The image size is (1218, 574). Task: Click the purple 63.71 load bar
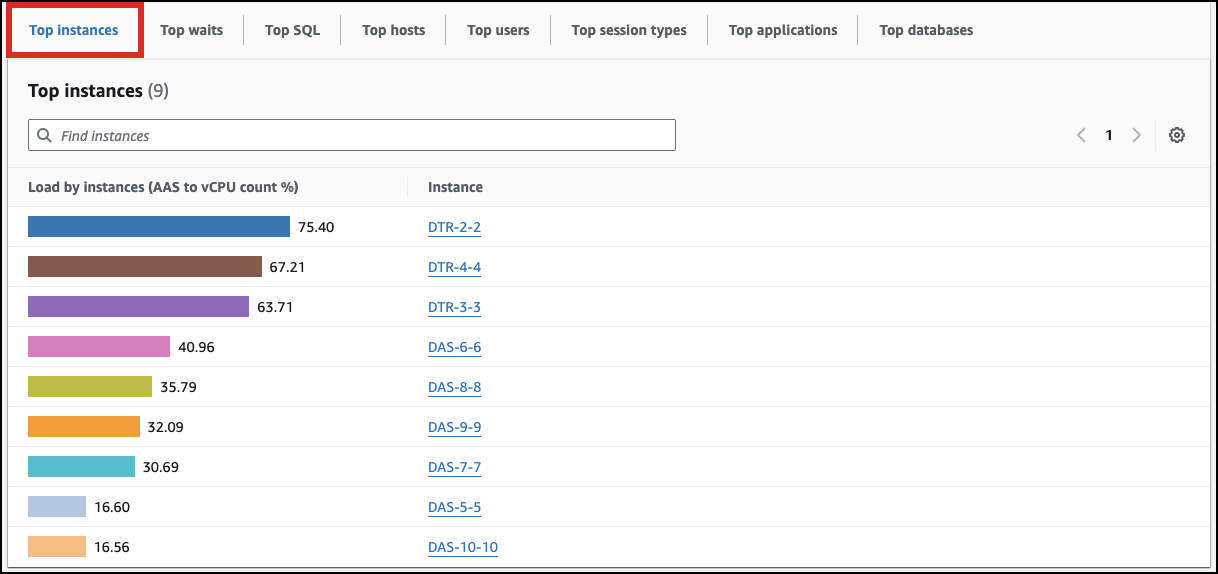coord(138,307)
